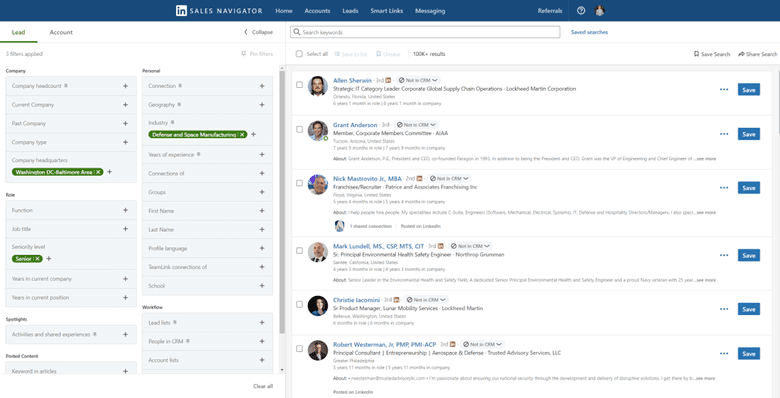Image resolution: width=780 pixels, height=398 pixels.
Task: Add another Industry filter value
Action: 253,134
